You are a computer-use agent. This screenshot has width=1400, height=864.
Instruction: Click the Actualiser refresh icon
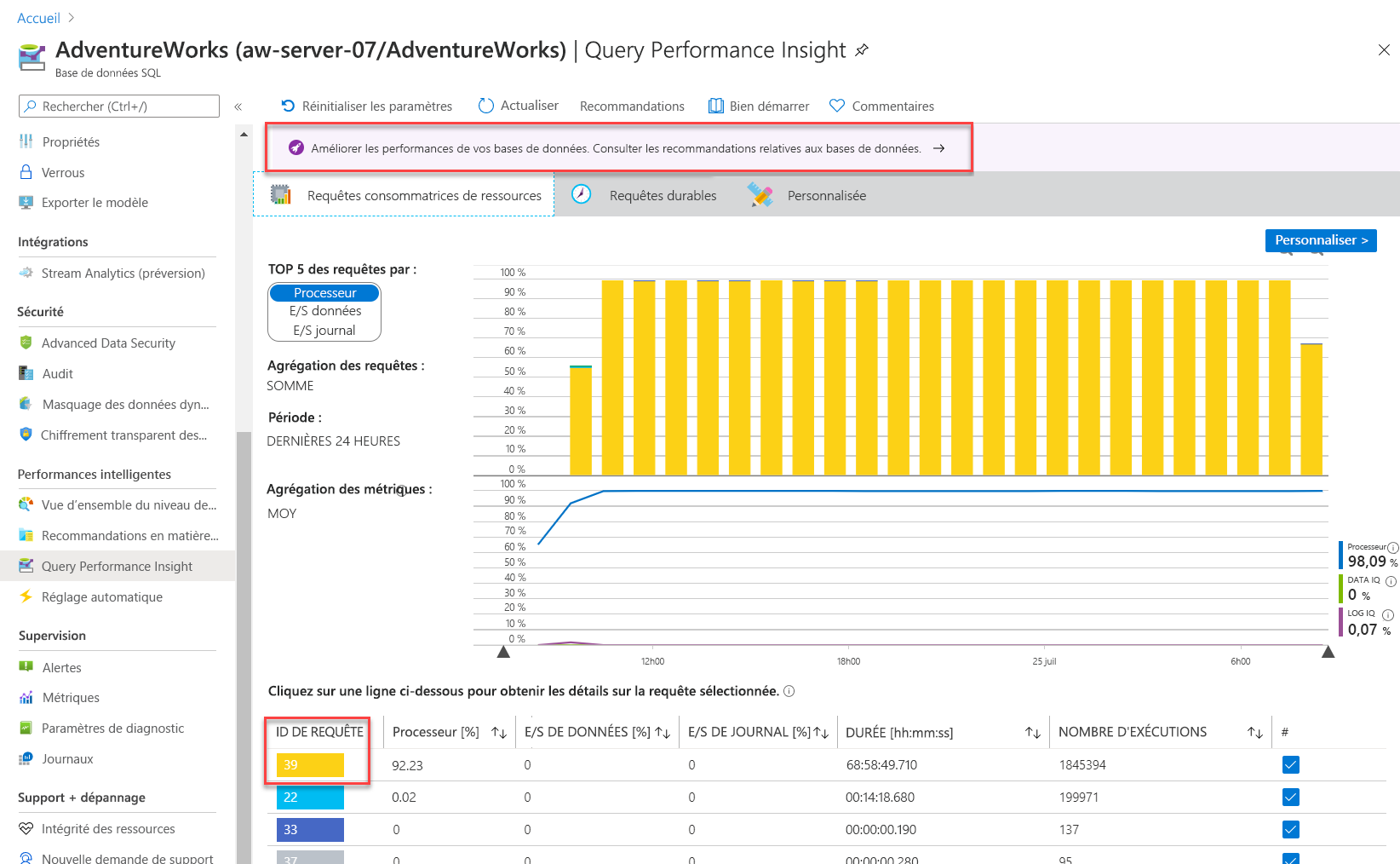[486, 106]
